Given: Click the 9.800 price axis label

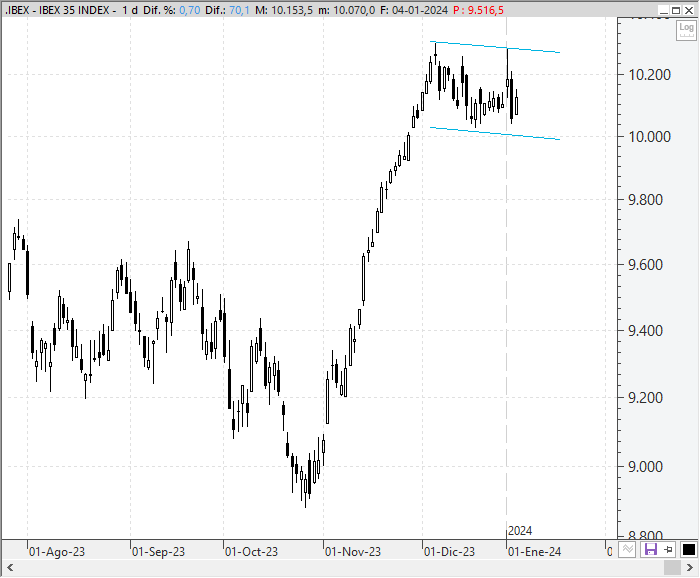Looking at the screenshot, I should (x=646, y=200).
